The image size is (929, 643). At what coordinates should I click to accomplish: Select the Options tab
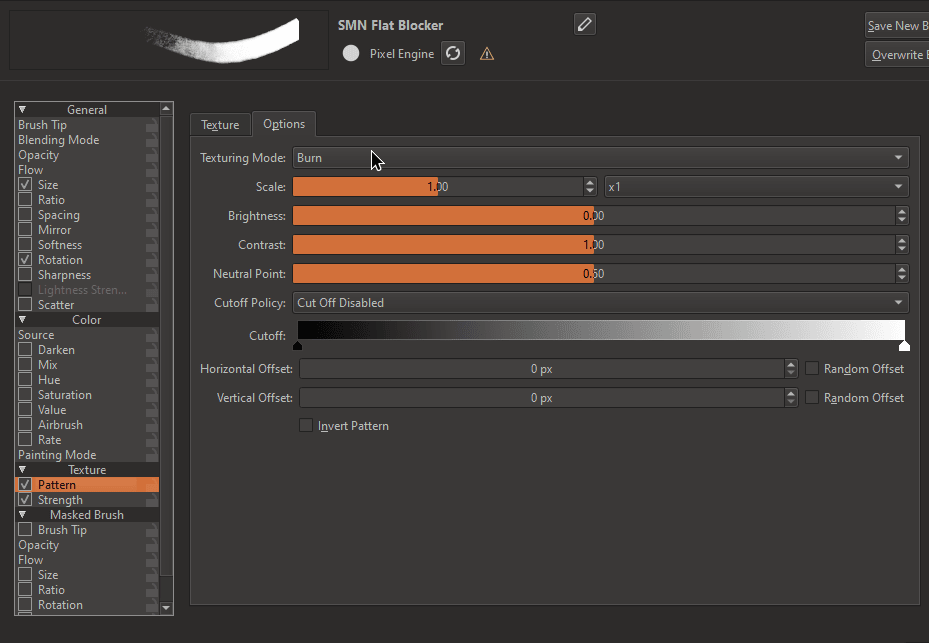point(284,124)
